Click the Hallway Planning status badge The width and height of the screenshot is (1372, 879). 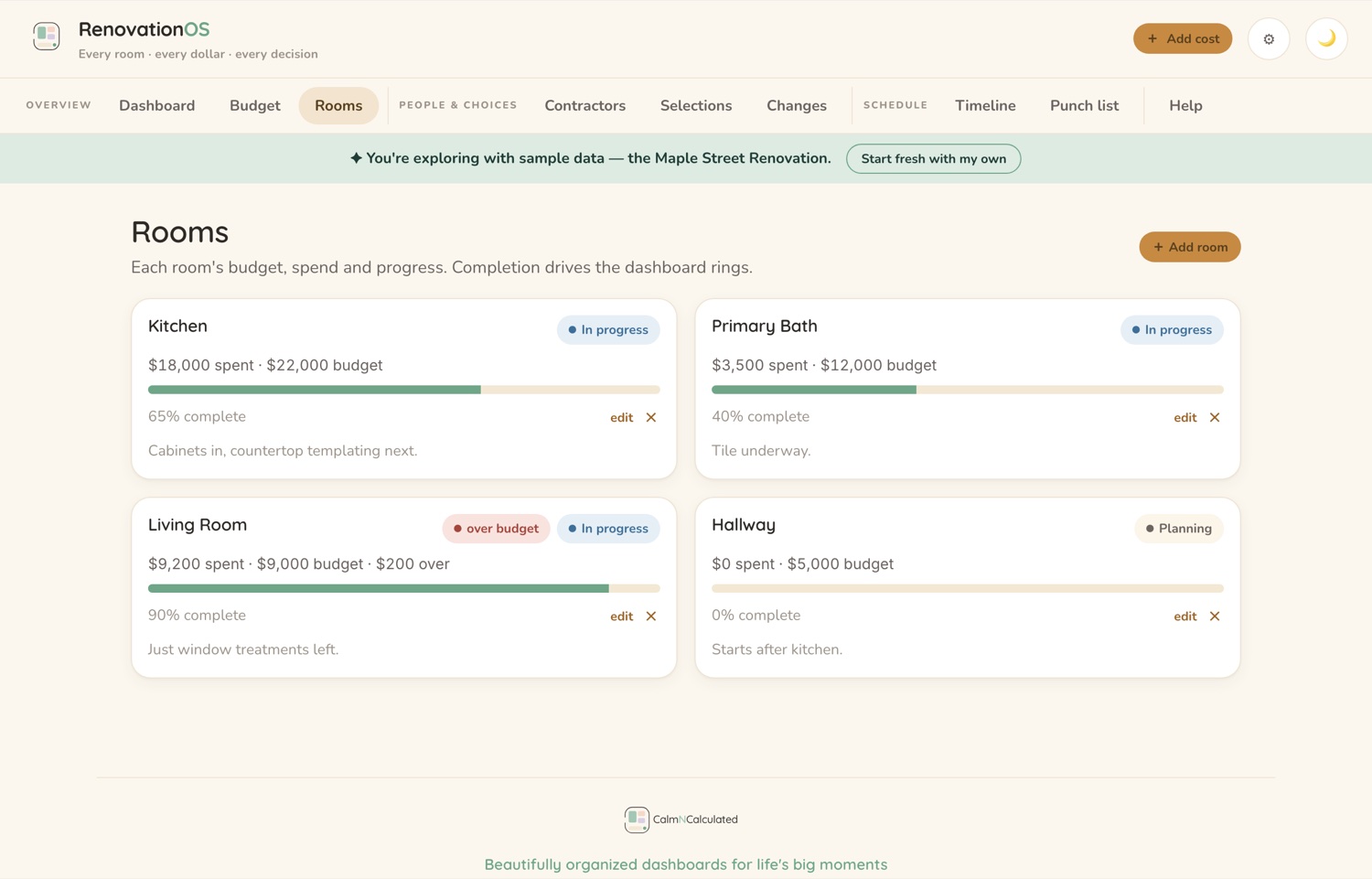click(x=1179, y=528)
